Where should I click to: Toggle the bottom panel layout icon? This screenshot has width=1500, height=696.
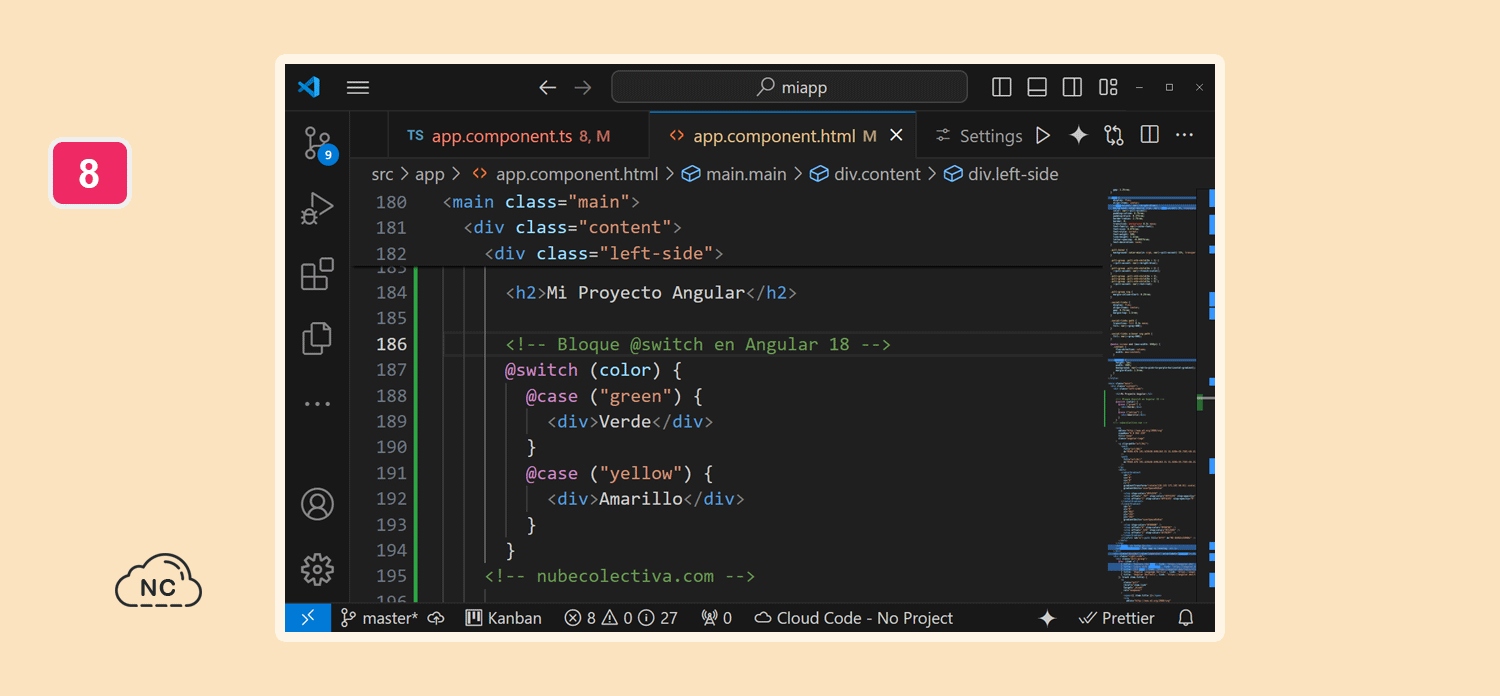pyautogui.click(x=1037, y=87)
